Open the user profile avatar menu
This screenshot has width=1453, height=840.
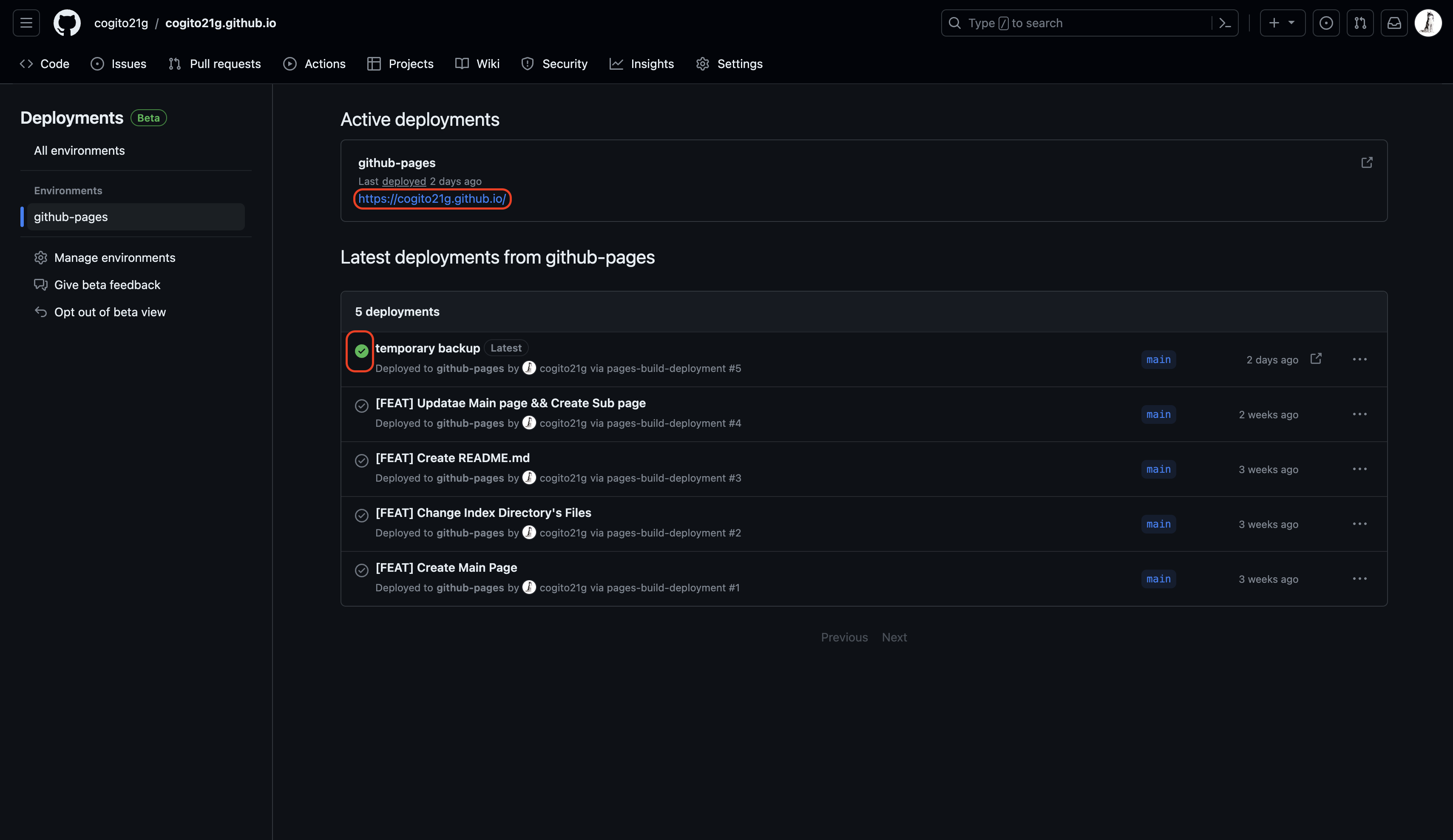[x=1427, y=23]
